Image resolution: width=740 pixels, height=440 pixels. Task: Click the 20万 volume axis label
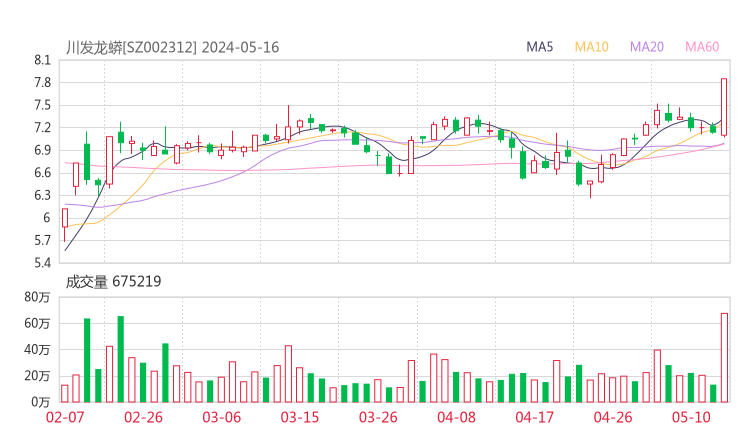[37, 376]
